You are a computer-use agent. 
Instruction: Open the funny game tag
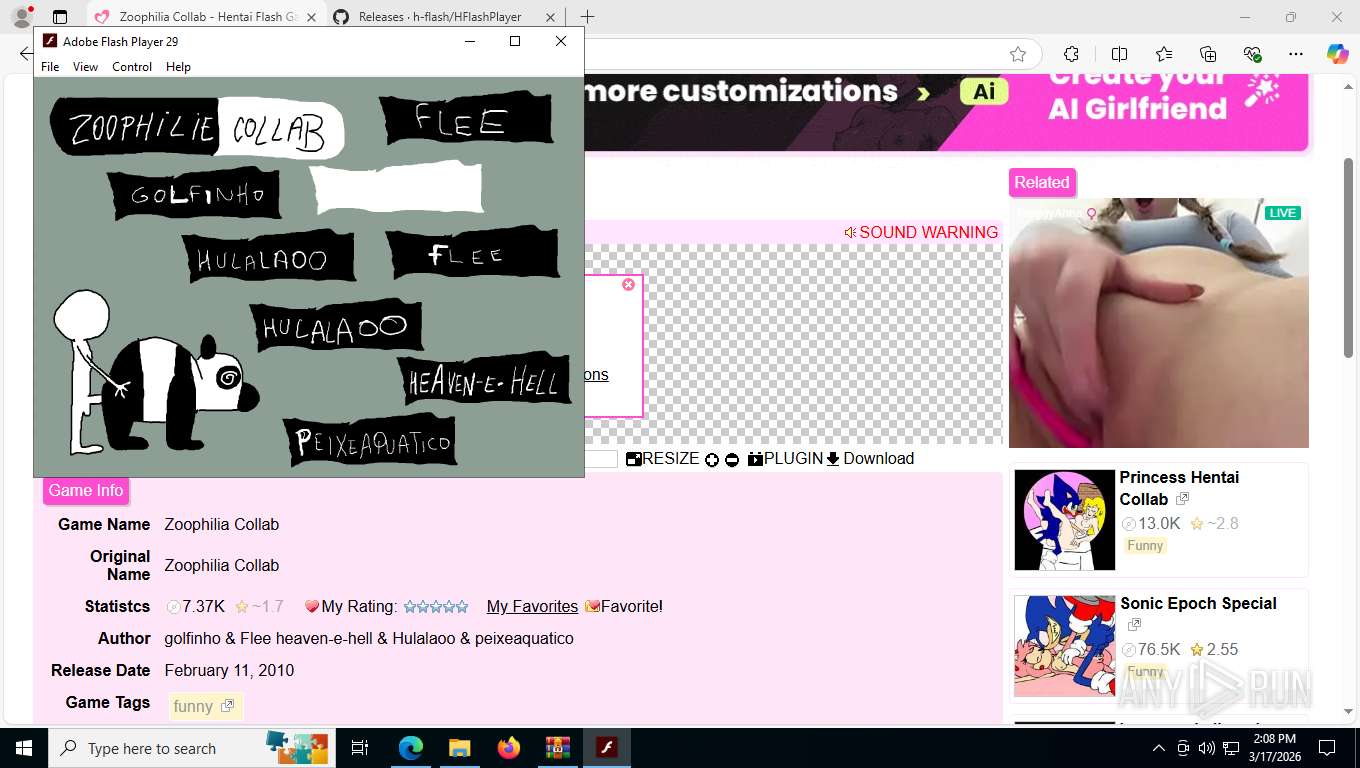click(204, 706)
